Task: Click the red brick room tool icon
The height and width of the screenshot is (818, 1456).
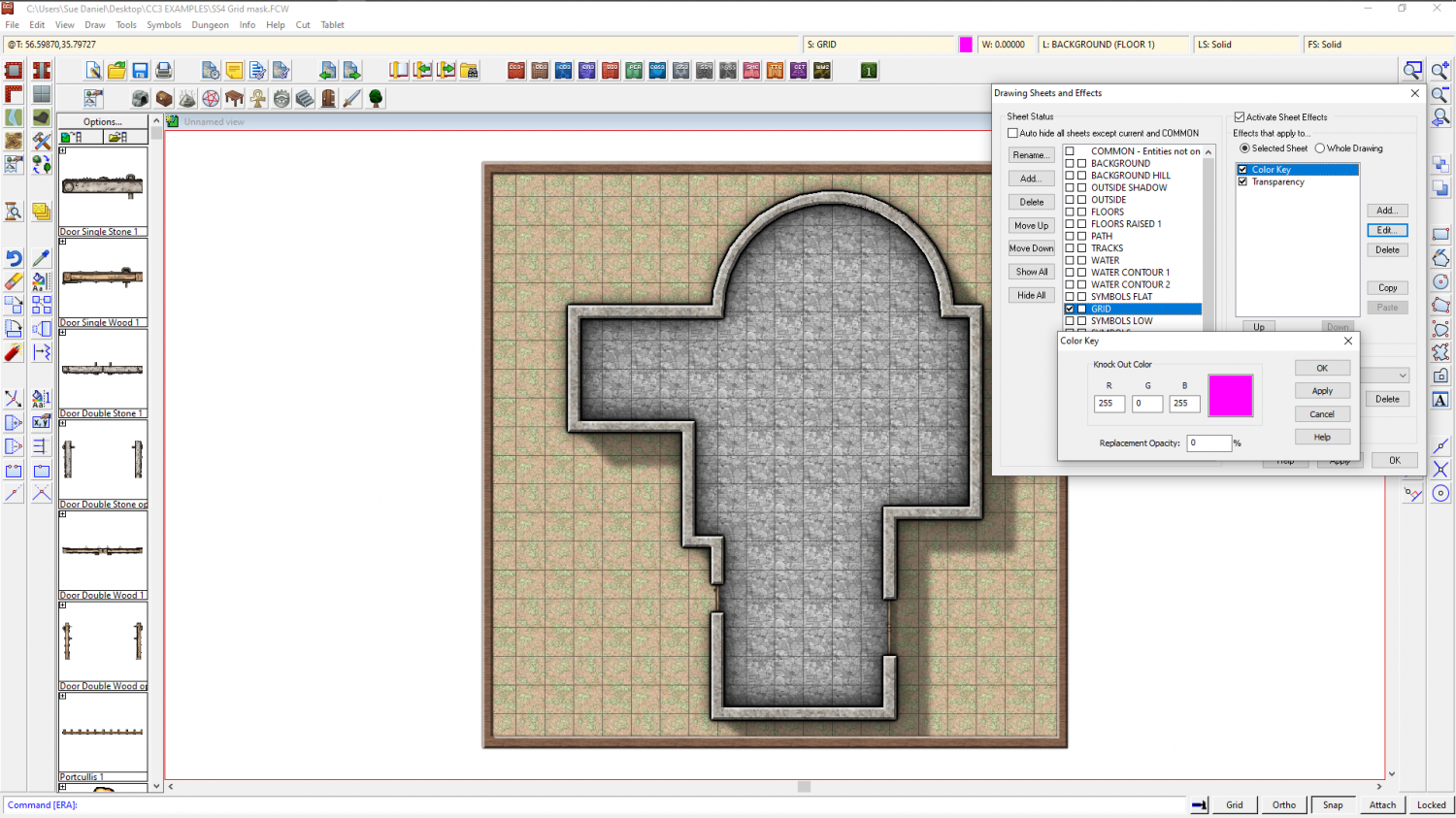Action: click(x=14, y=70)
